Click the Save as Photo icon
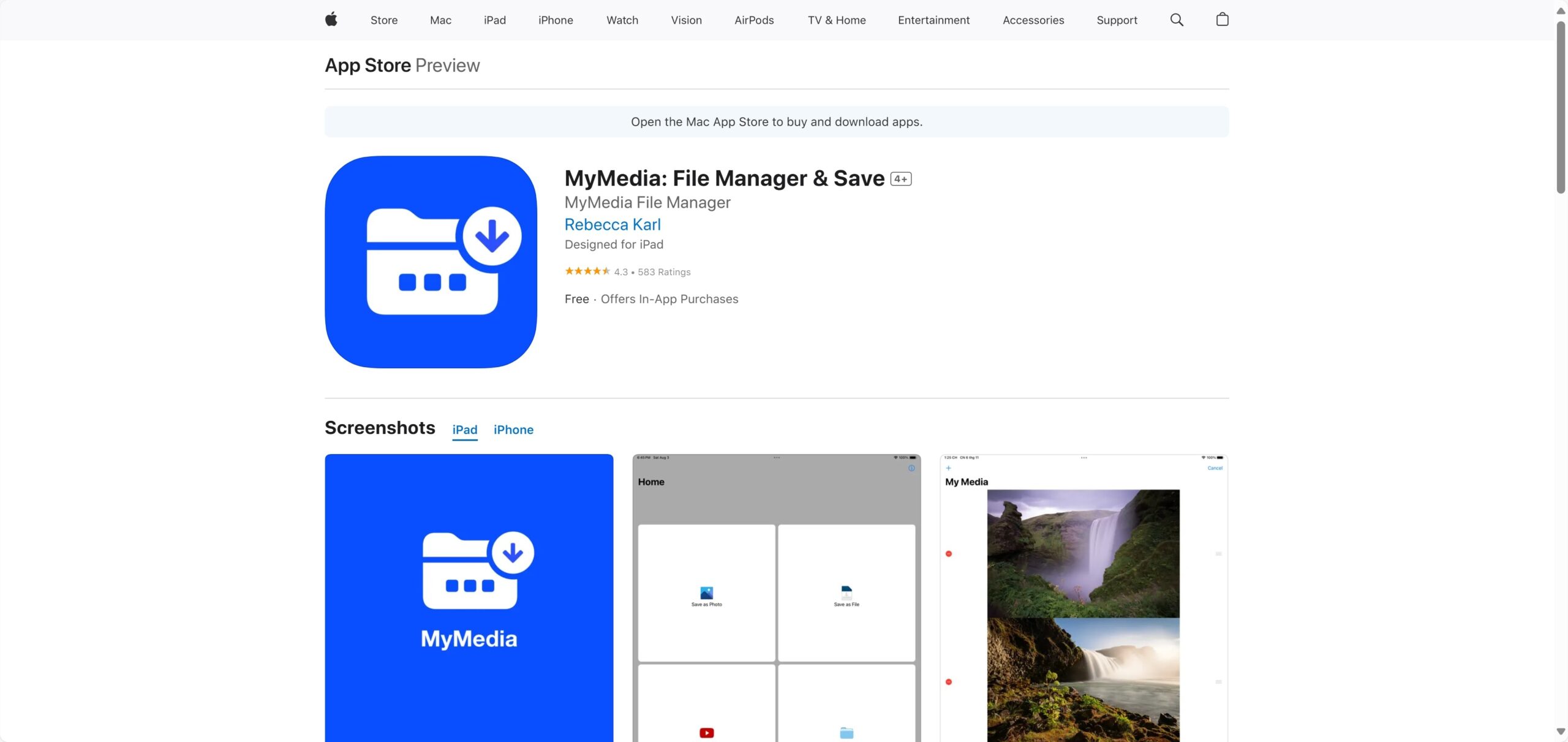1568x742 pixels. 706,592
